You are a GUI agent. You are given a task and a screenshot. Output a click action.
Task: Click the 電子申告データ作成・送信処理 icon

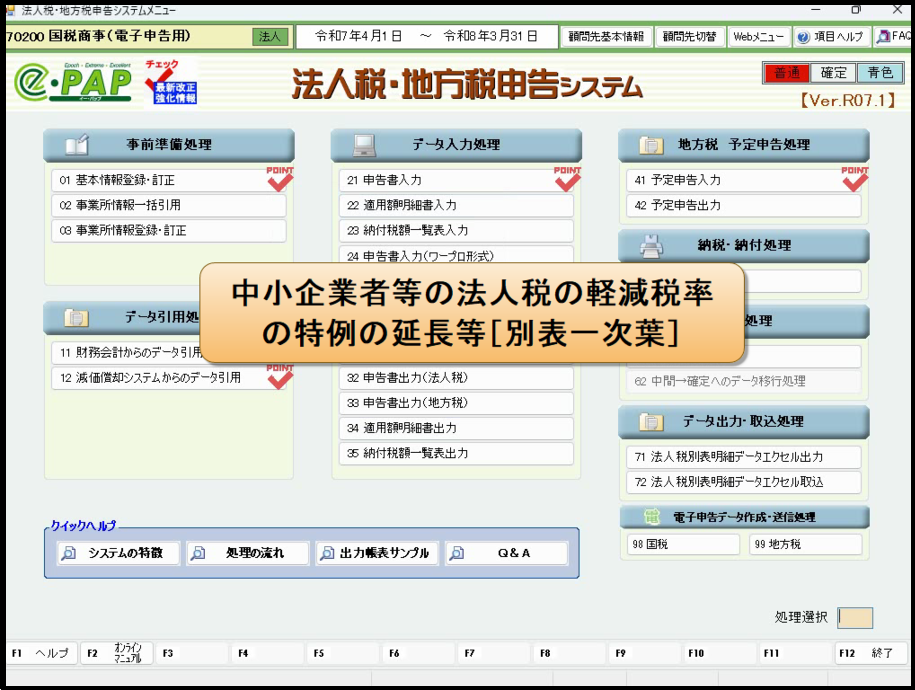tap(651, 517)
